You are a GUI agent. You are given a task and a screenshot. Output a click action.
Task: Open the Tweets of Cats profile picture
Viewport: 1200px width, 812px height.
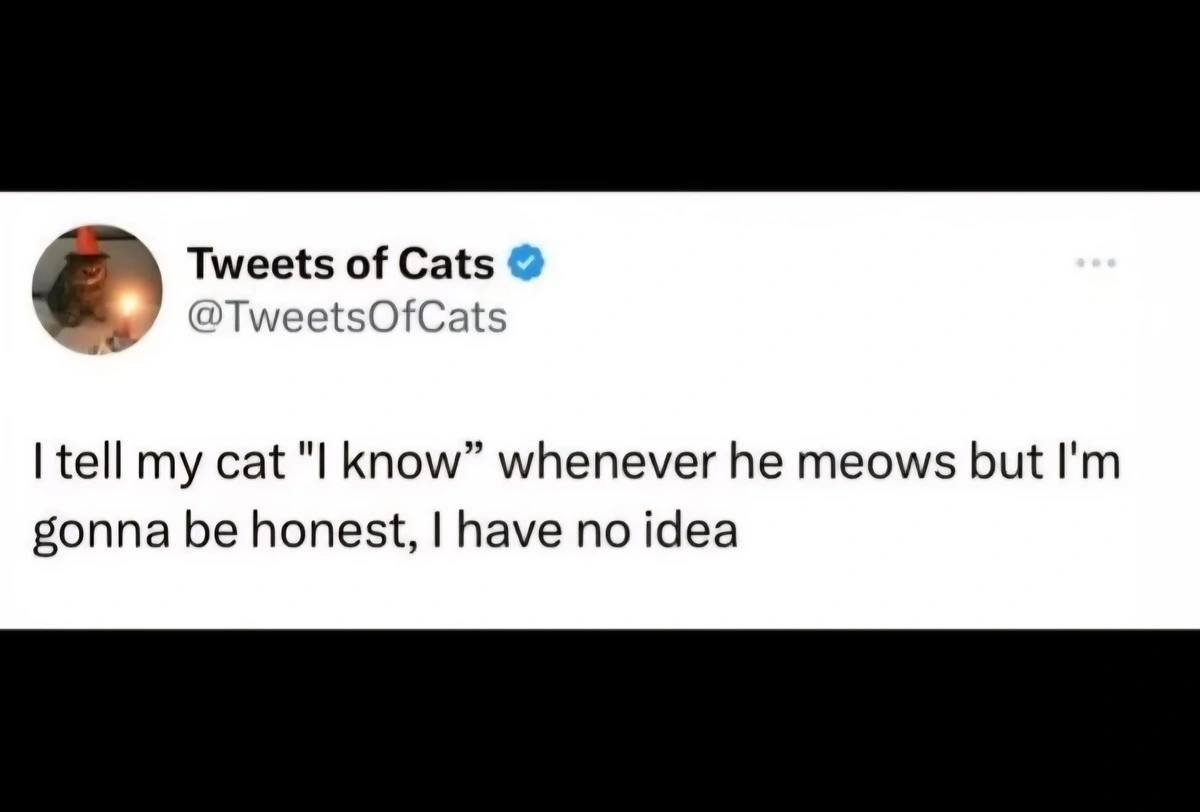(96, 290)
